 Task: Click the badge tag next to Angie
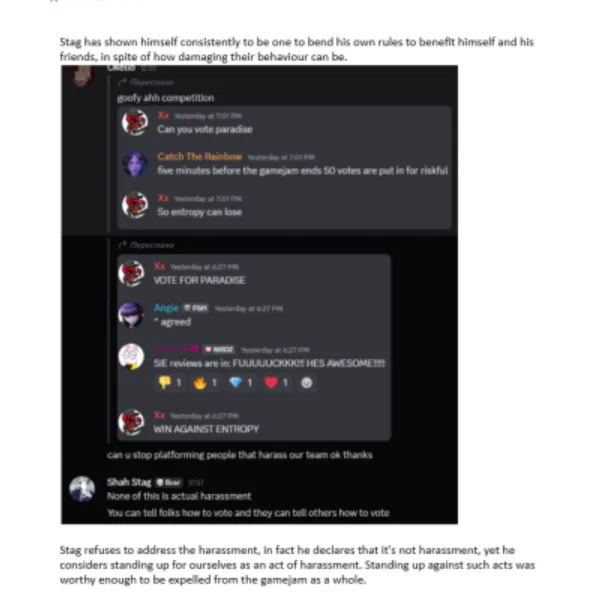(196, 308)
